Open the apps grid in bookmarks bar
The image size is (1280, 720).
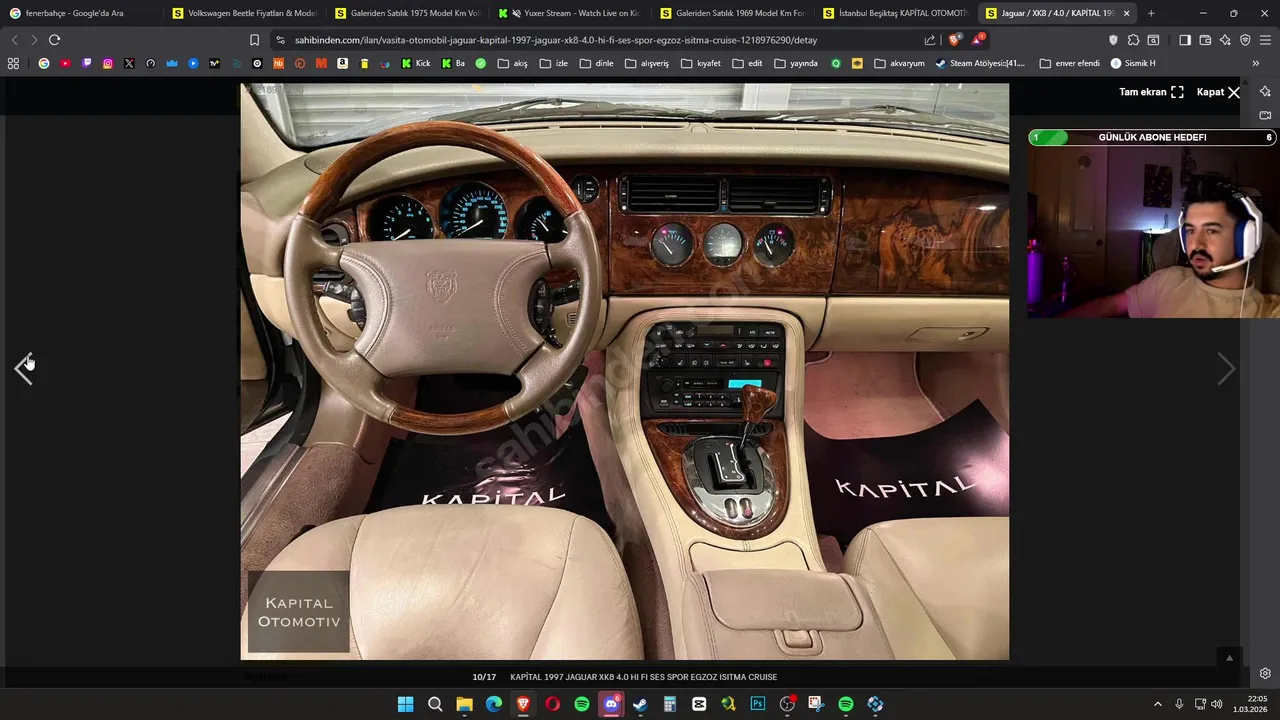click(13, 63)
